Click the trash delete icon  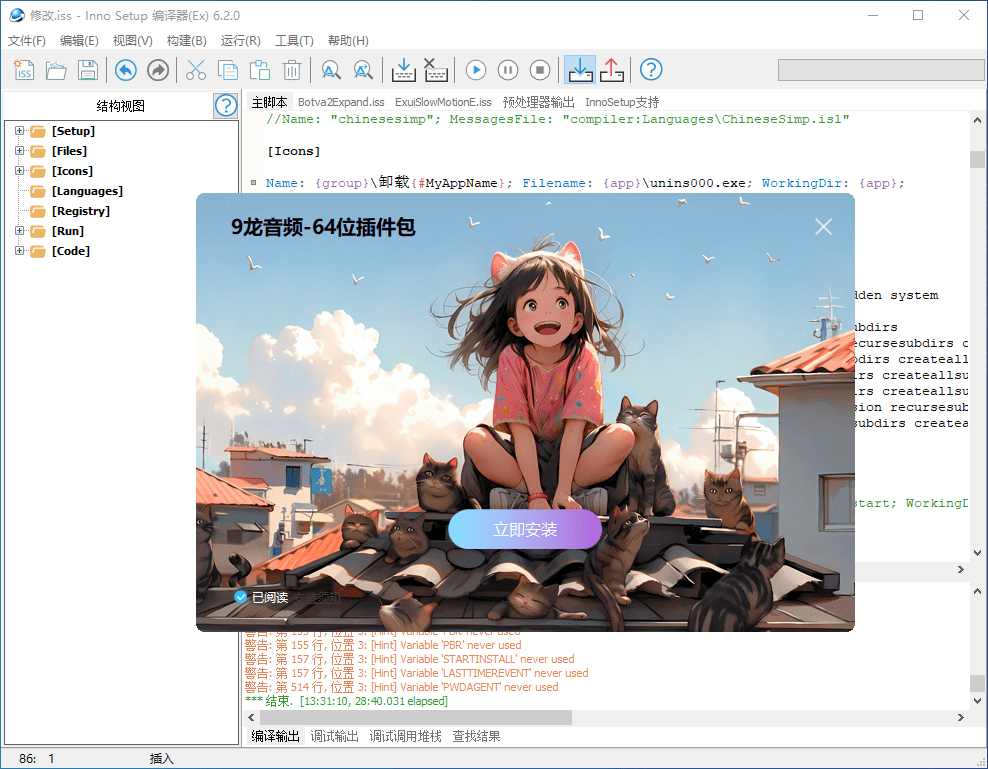point(292,70)
